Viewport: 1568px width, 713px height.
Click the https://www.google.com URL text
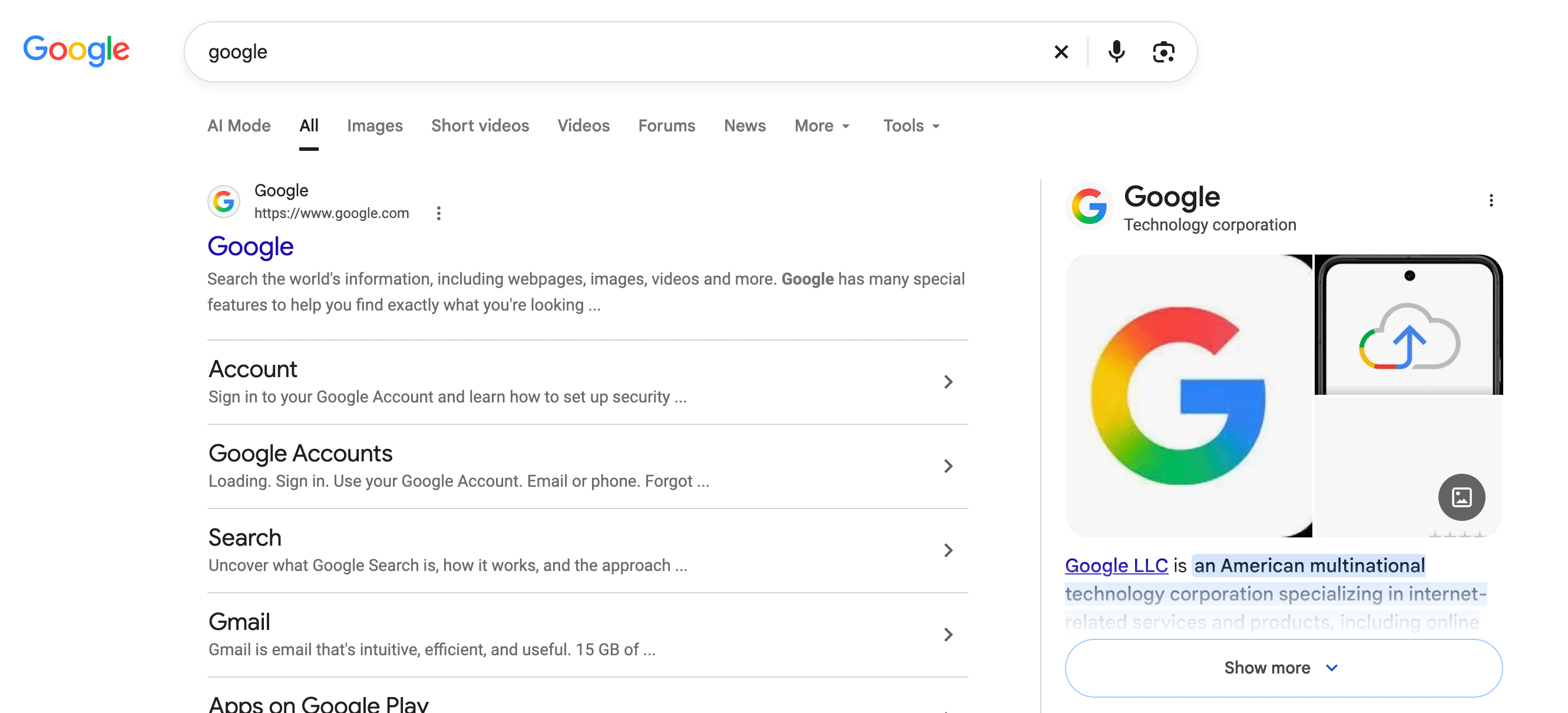(x=332, y=213)
